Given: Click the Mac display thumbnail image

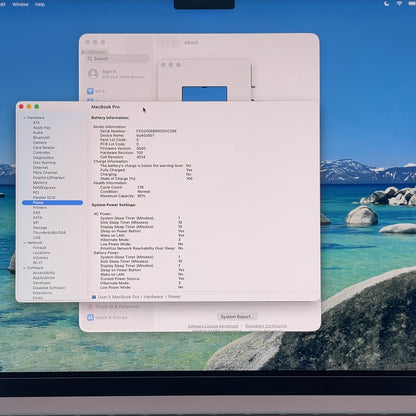Looking at the screenshot, I should click(204, 94).
